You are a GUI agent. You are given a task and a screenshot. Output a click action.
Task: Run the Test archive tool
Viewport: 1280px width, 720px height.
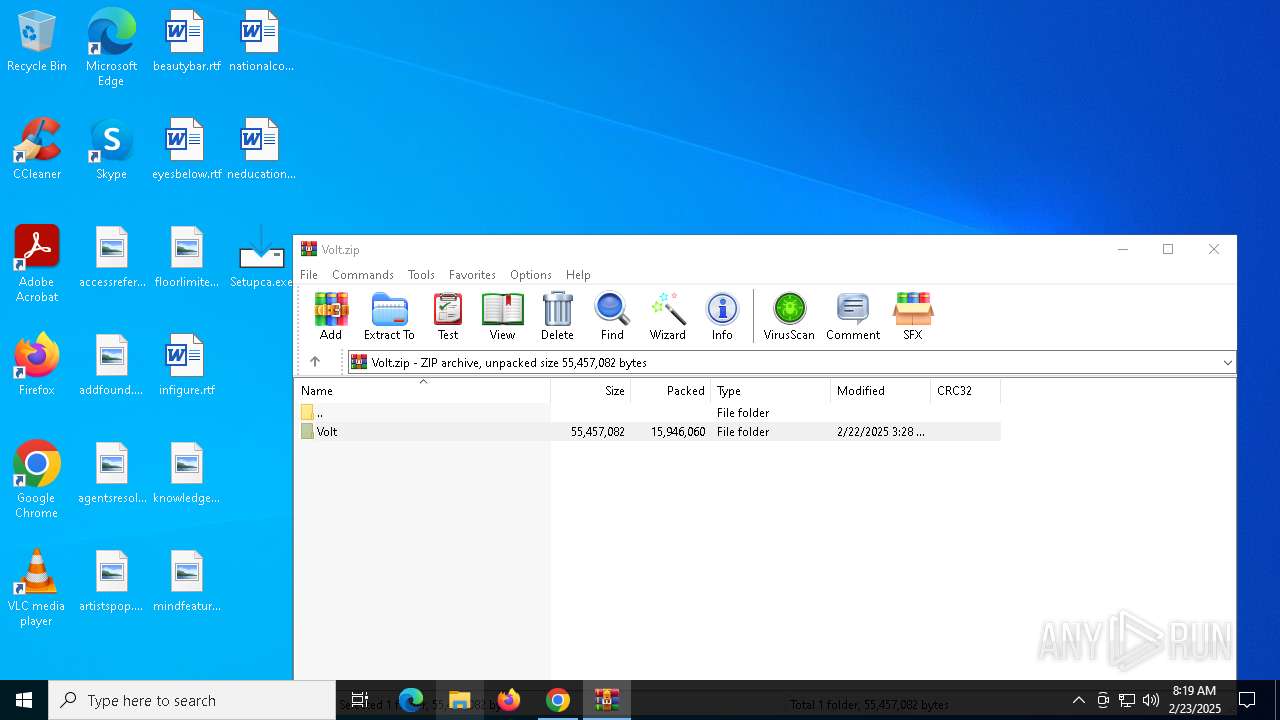(448, 316)
